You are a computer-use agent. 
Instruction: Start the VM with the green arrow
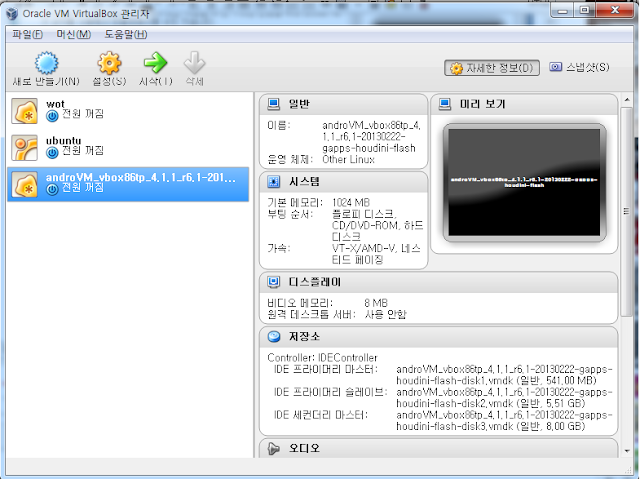coord(155,63)
